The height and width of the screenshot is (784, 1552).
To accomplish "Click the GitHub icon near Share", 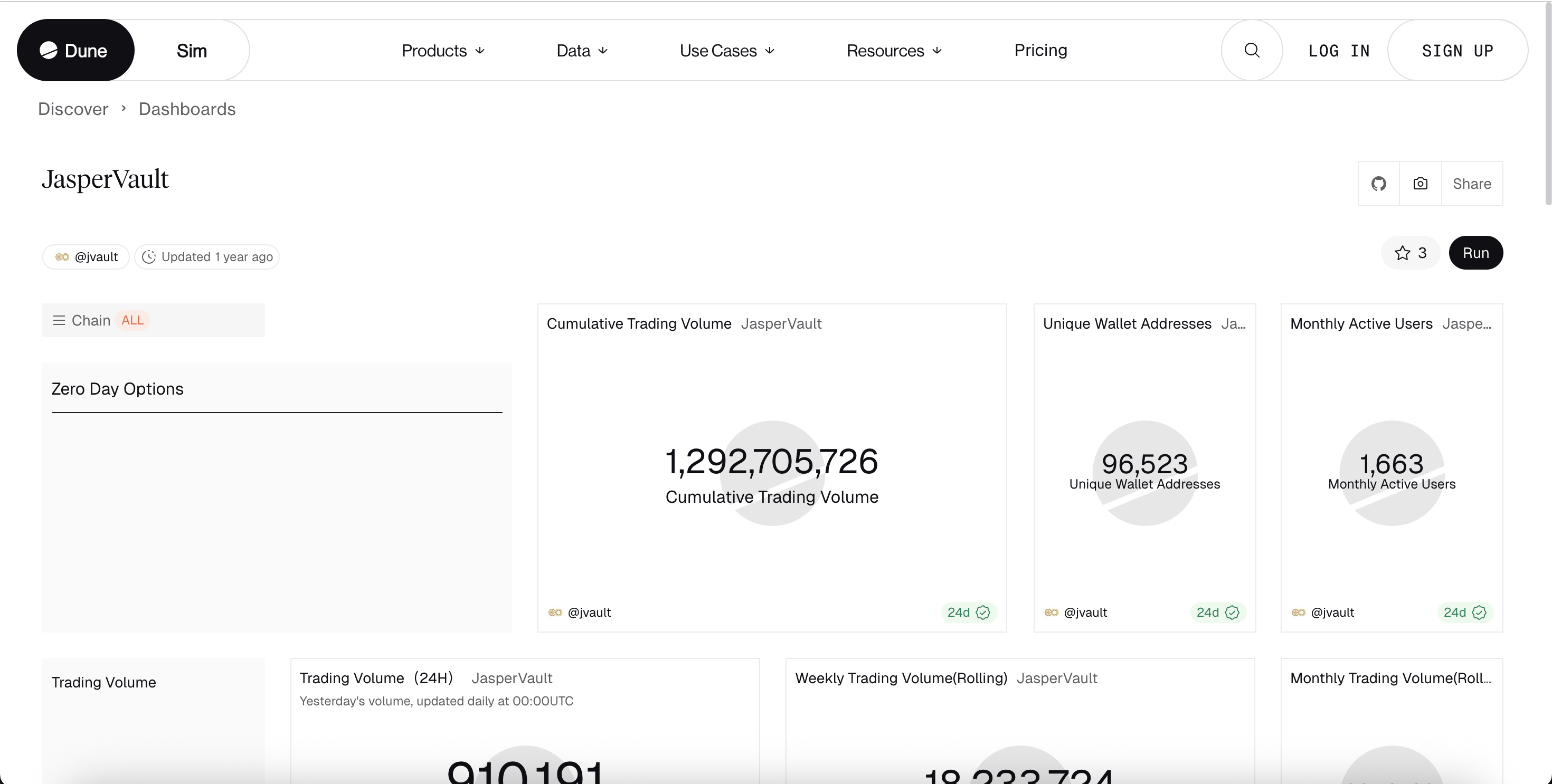I will pyautogui.click(x=1378, y=184).
